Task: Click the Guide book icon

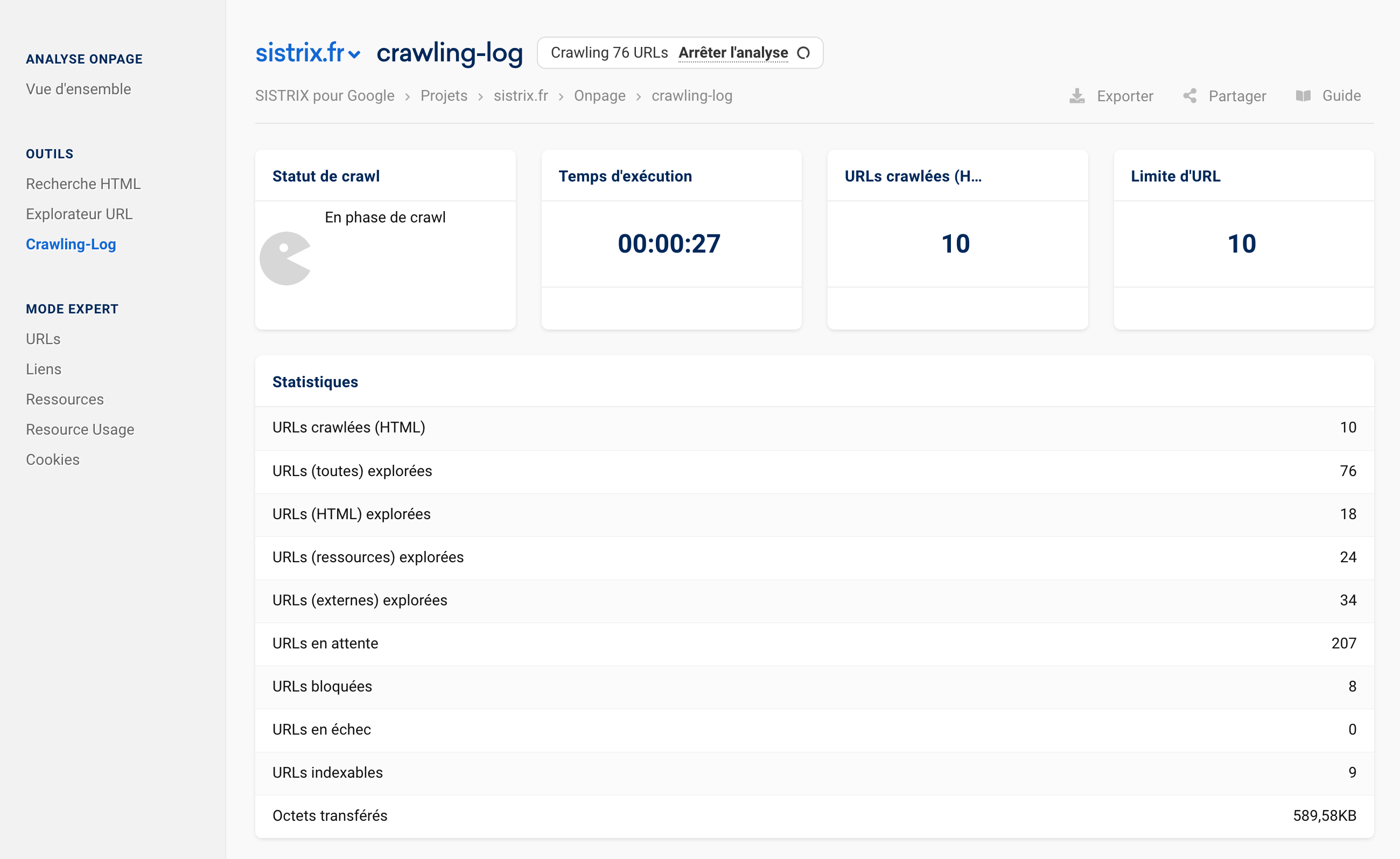Action: pos(1303,96)
